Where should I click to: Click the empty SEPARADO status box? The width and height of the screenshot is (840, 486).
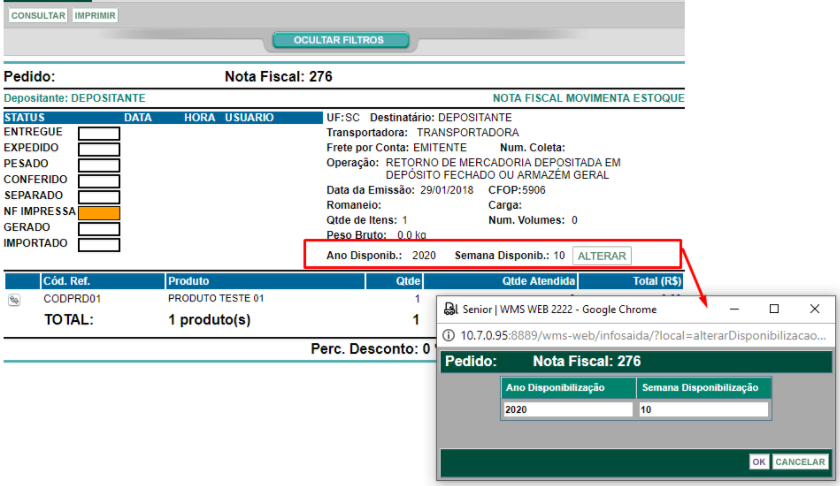99,197
